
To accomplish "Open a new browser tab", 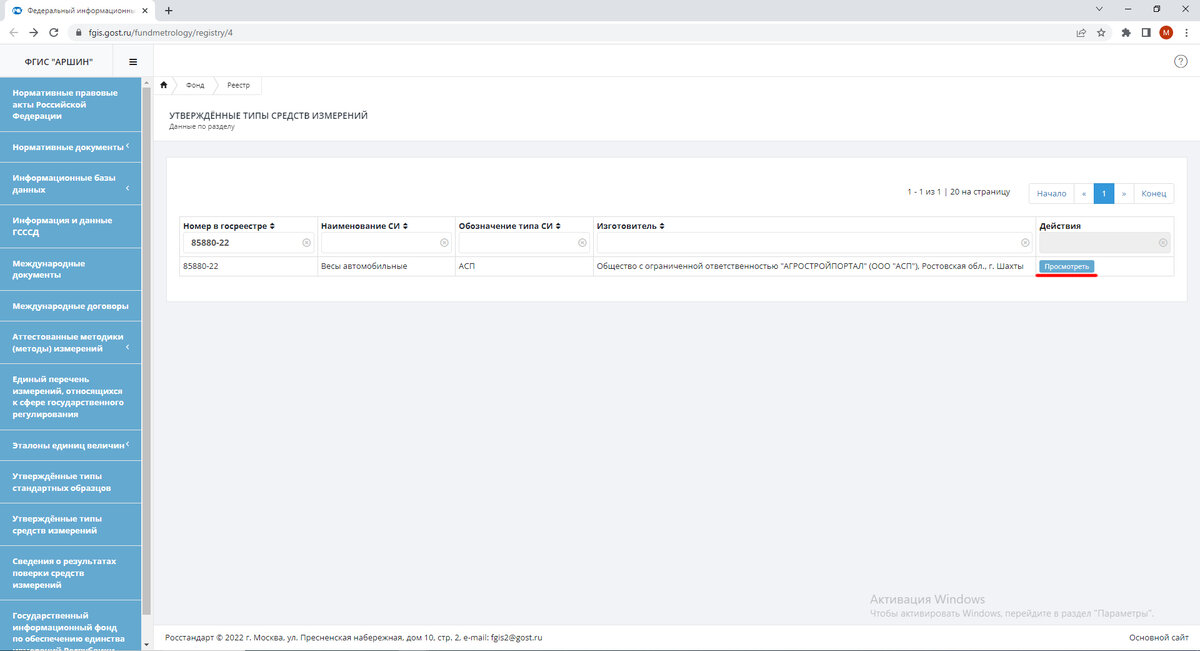I will (168, 10).
